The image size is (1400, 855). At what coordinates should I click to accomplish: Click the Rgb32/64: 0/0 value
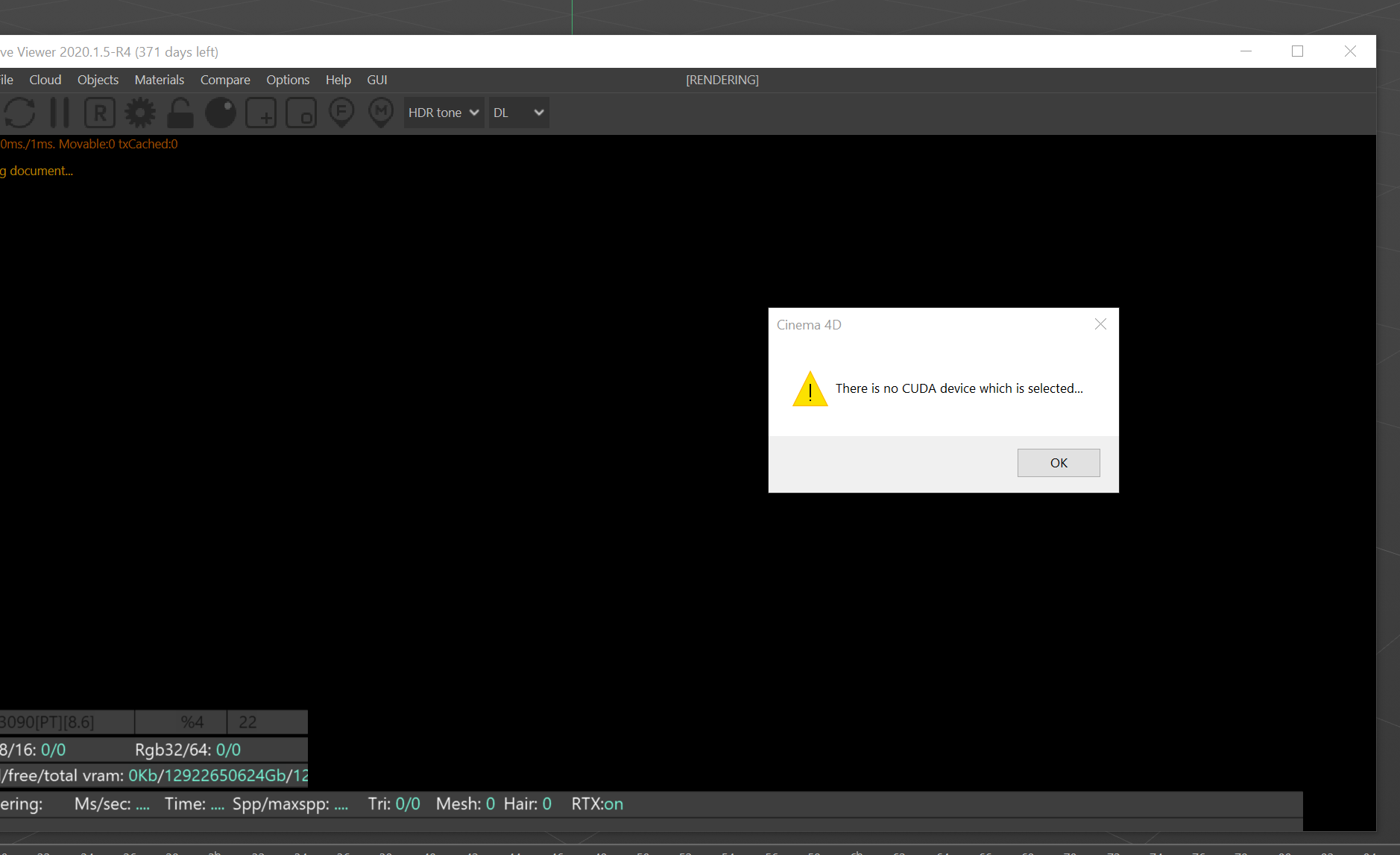coord(188,750)
